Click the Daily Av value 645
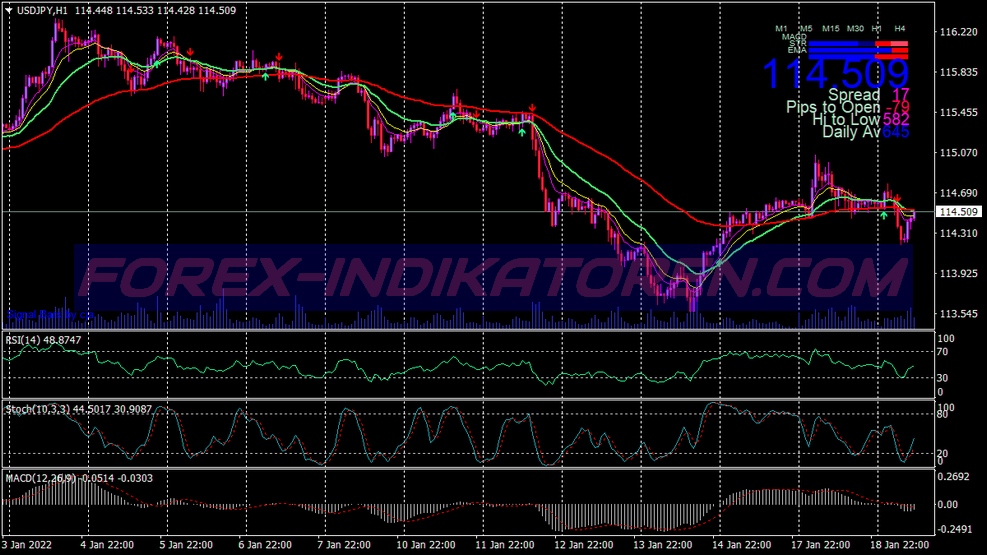 click(896, 132)
